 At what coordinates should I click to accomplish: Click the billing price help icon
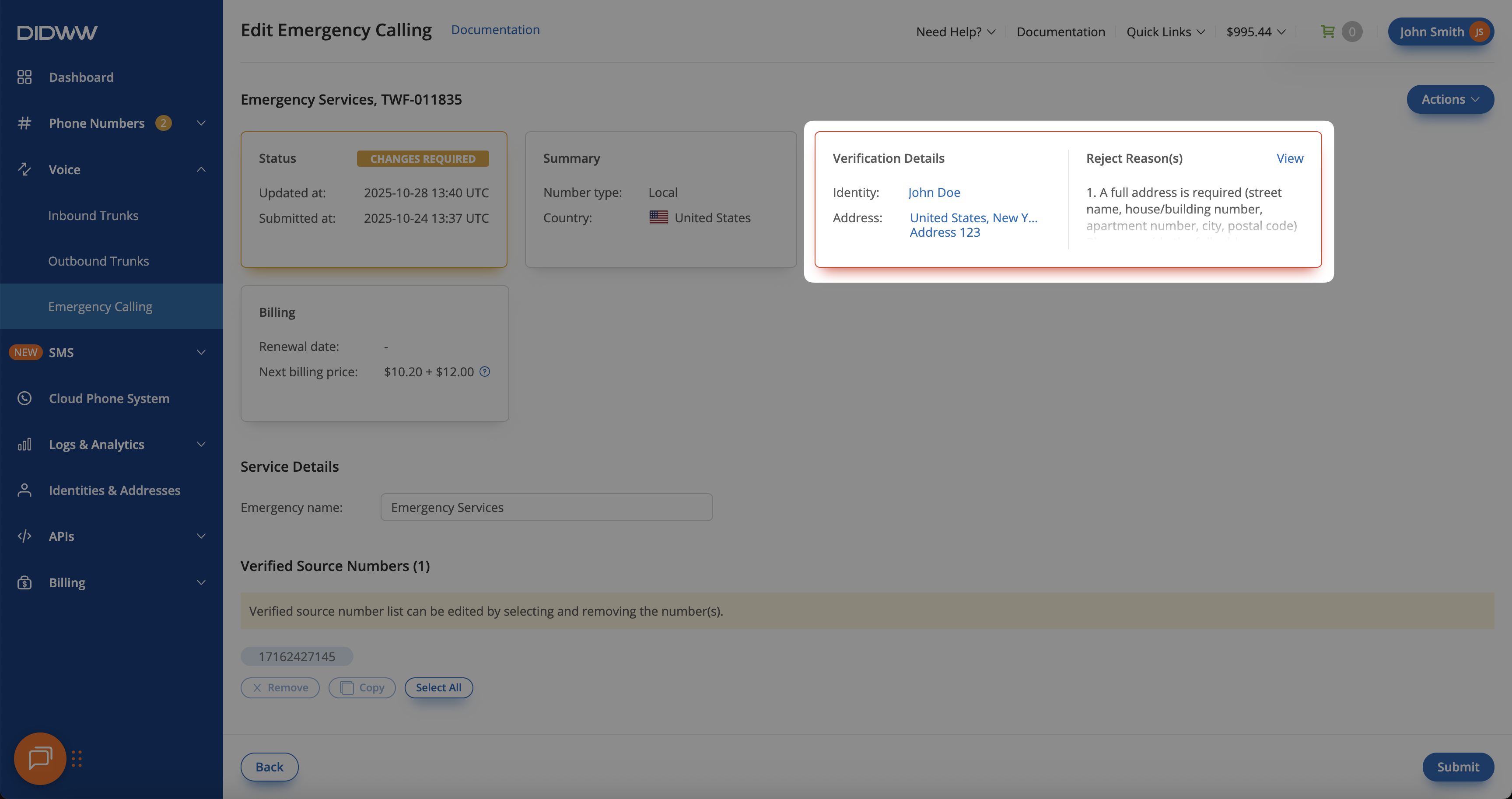coord(485,371)
